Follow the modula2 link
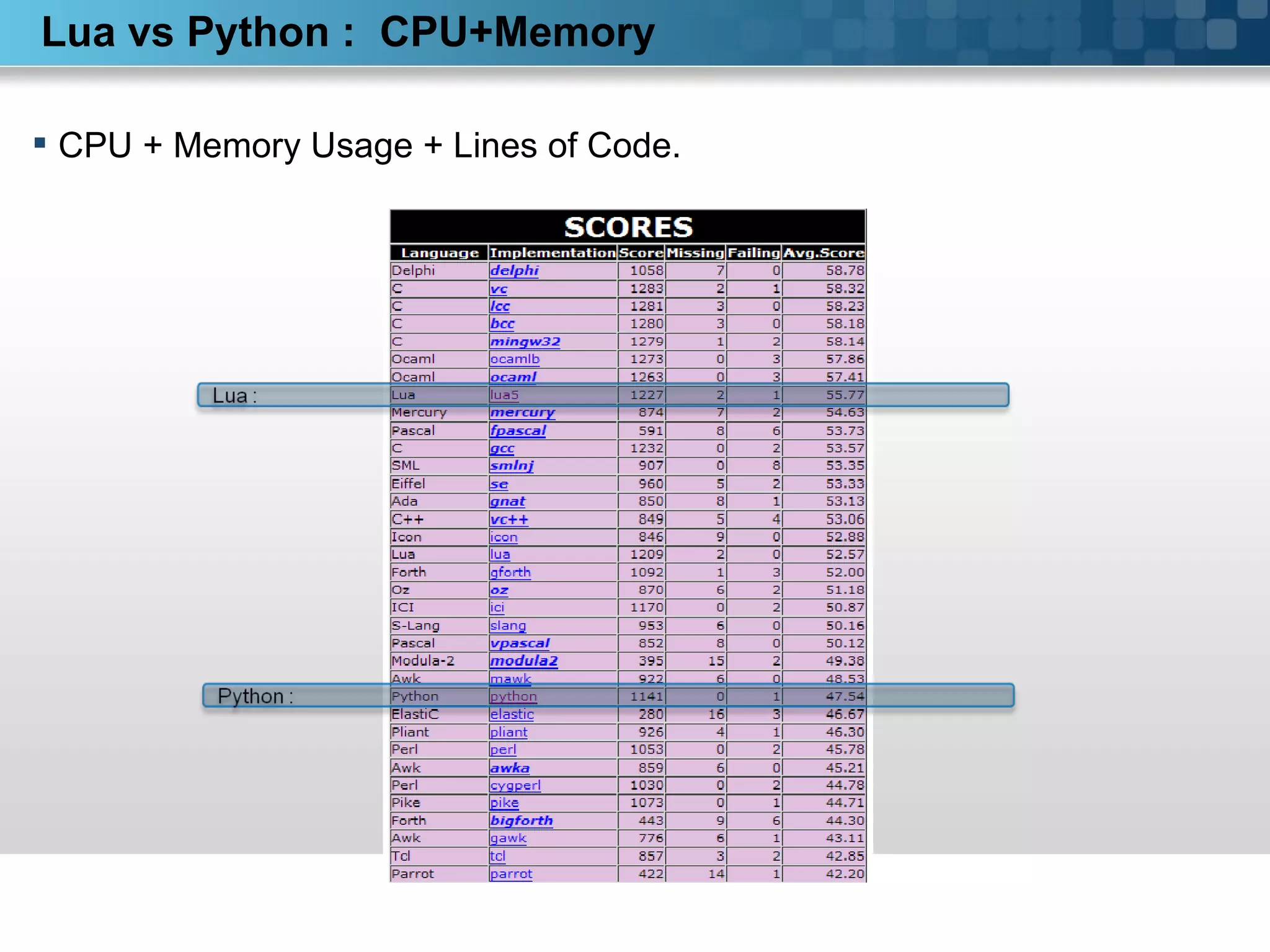This screenshot has height=952, width=1270. point(524,661)
